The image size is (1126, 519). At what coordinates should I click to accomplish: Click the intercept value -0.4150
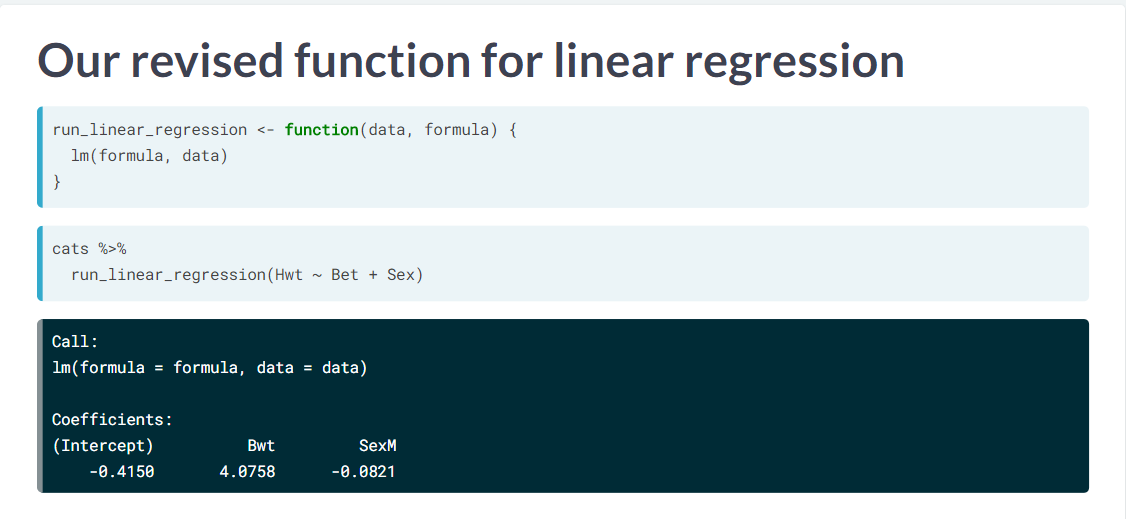pos(121,472)
